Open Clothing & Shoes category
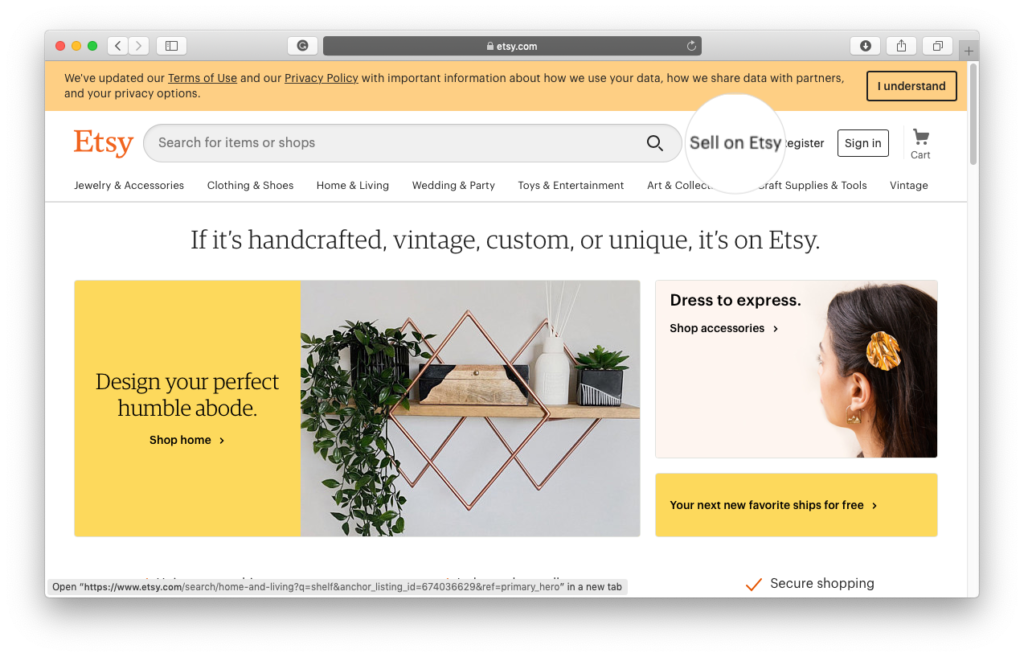This screenshot has width=1024, height=657. tap(250, 185)
